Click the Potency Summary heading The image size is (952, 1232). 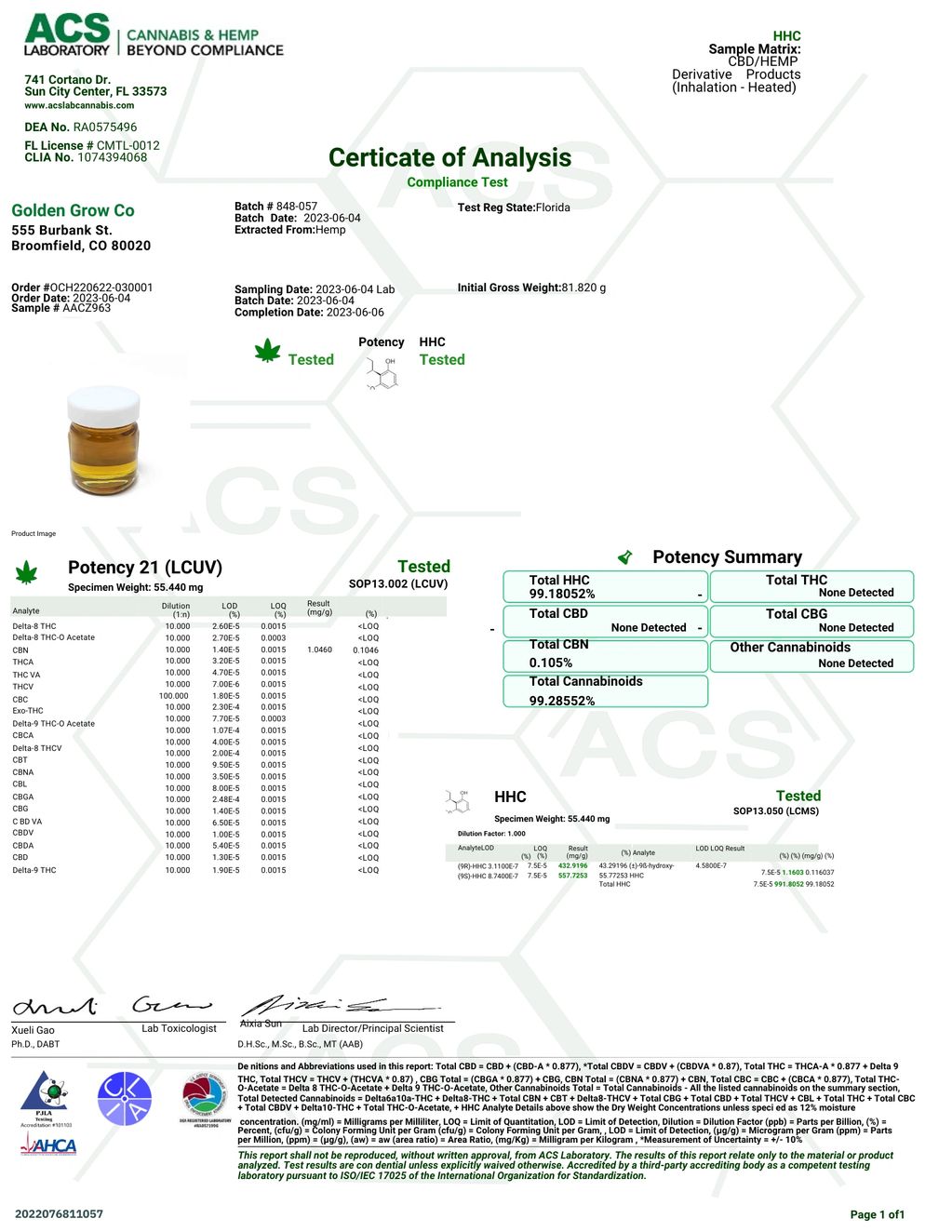(727, 556)
